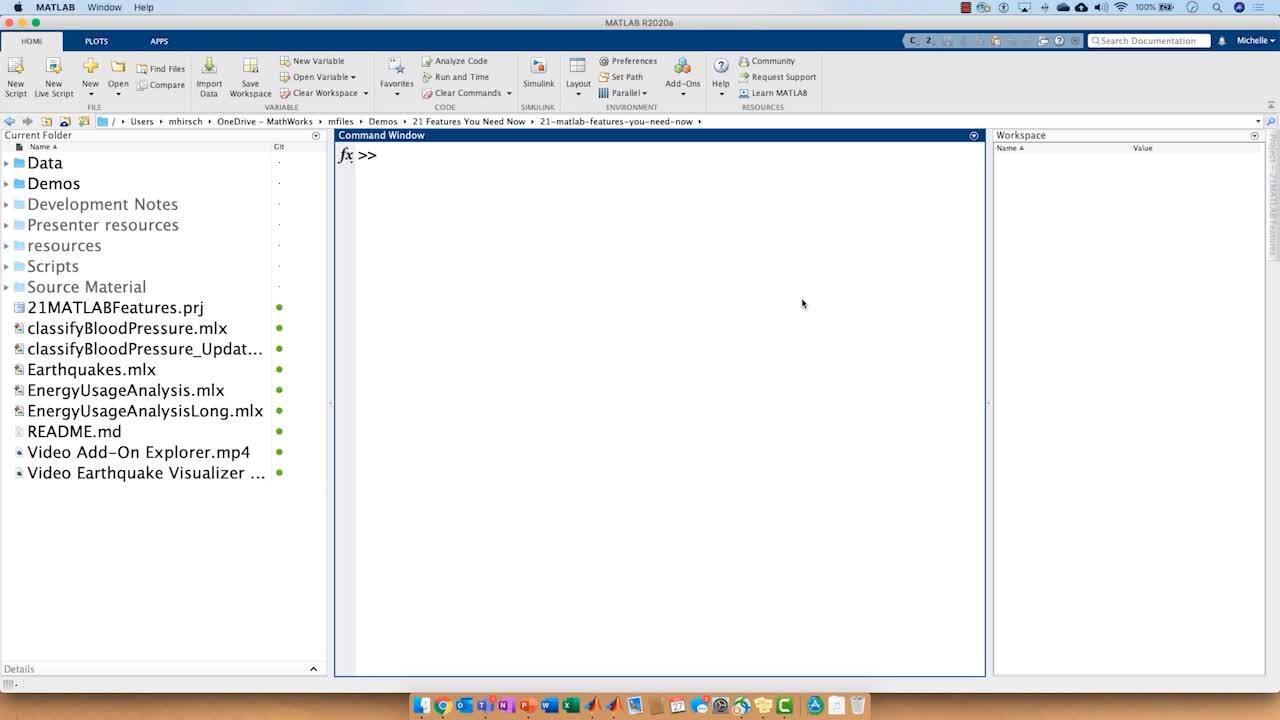
Task: Switch to the APPS tab
Action: (159, 41)
